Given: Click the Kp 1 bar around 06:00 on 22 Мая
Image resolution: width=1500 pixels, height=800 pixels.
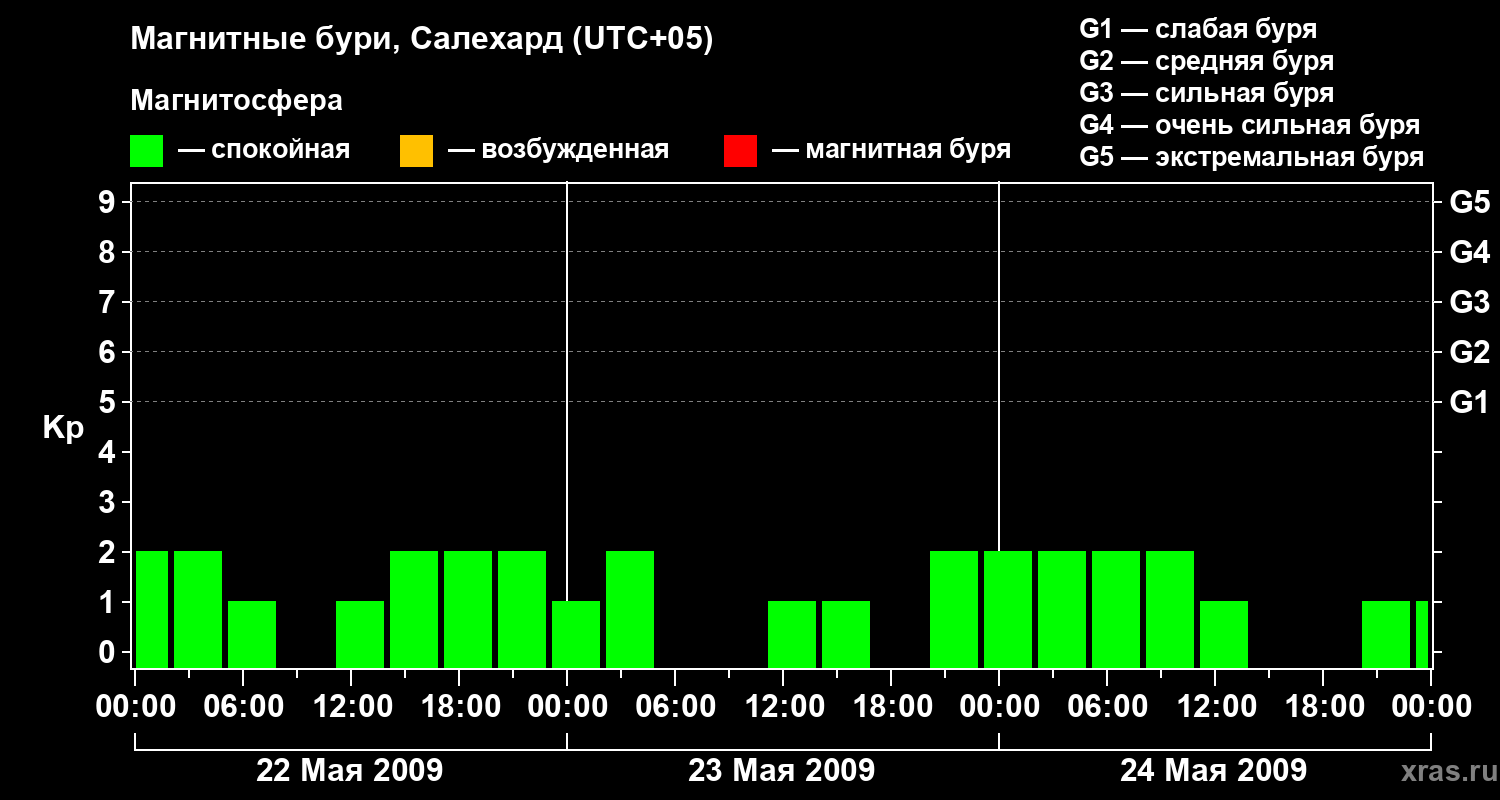Looking at the screenshot, I should (252, 634).
